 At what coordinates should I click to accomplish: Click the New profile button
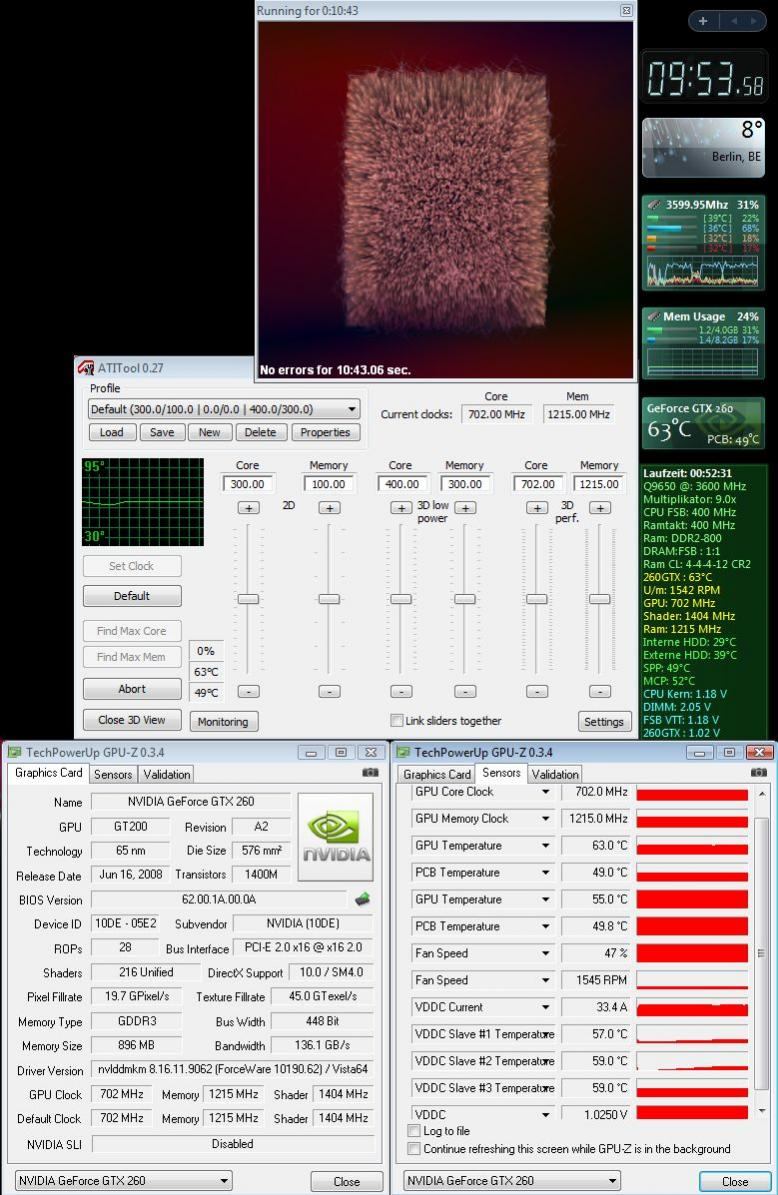(209, 432)
